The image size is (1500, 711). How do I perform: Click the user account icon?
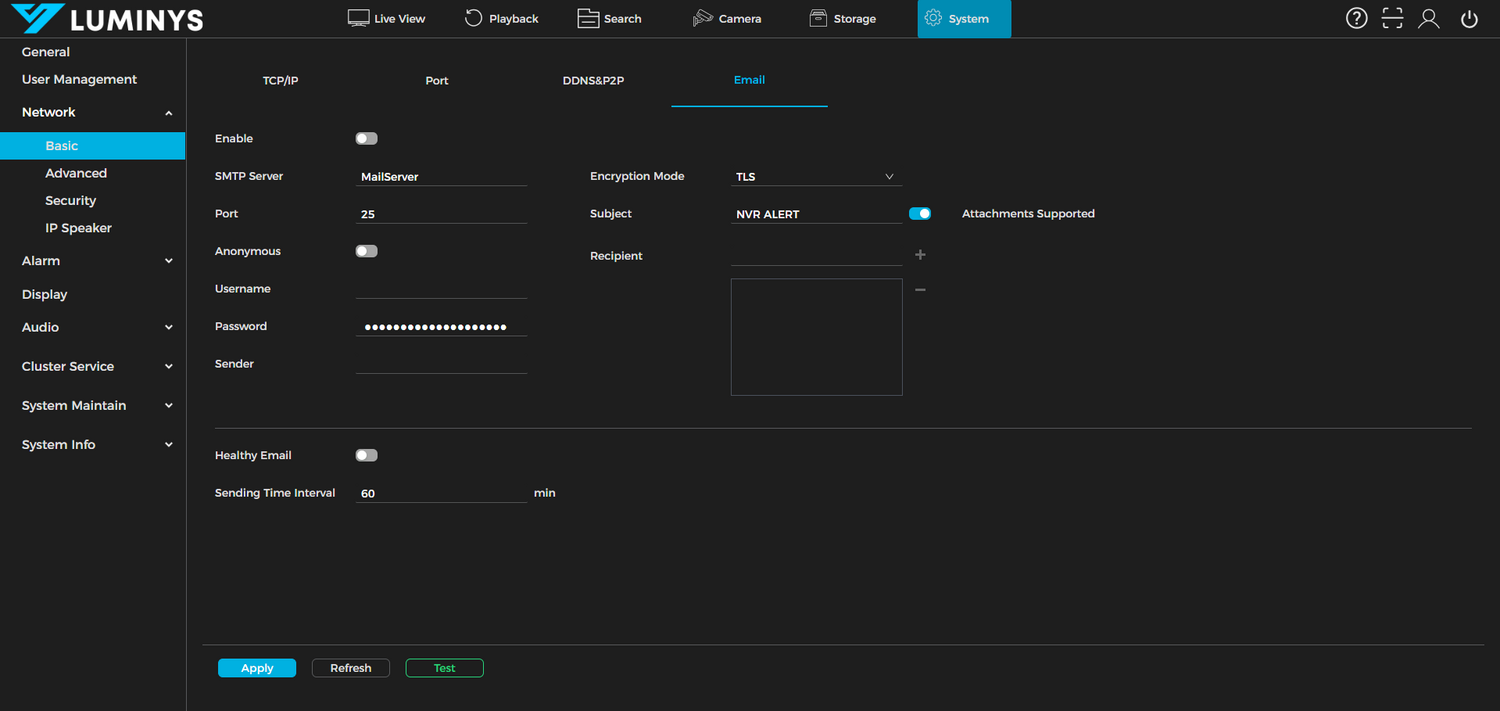[1428, 18]
